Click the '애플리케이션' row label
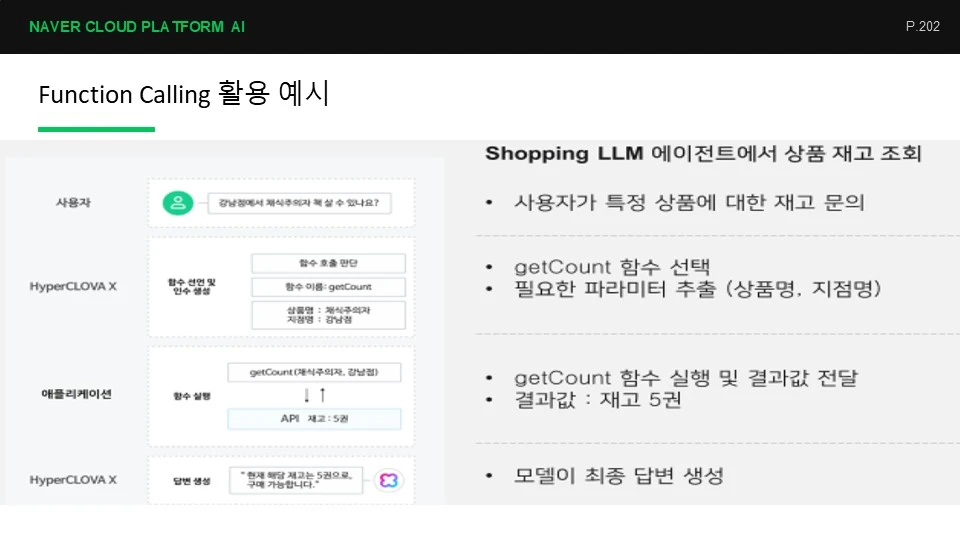The width and height of the screenshot is (960, 540). tap(76, 394)
